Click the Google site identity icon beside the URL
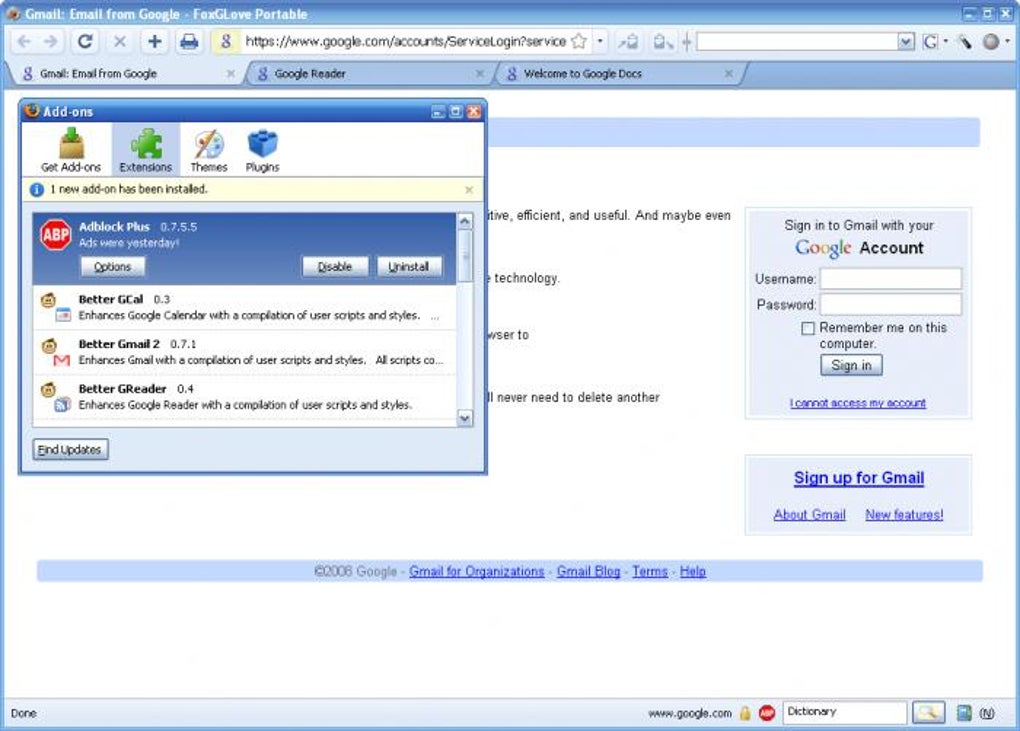 226,42
